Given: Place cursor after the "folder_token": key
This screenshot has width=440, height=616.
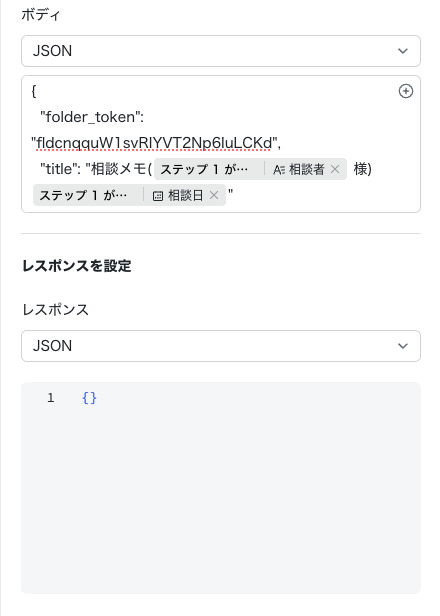Looking at the screenshot, I should [144, 117].
